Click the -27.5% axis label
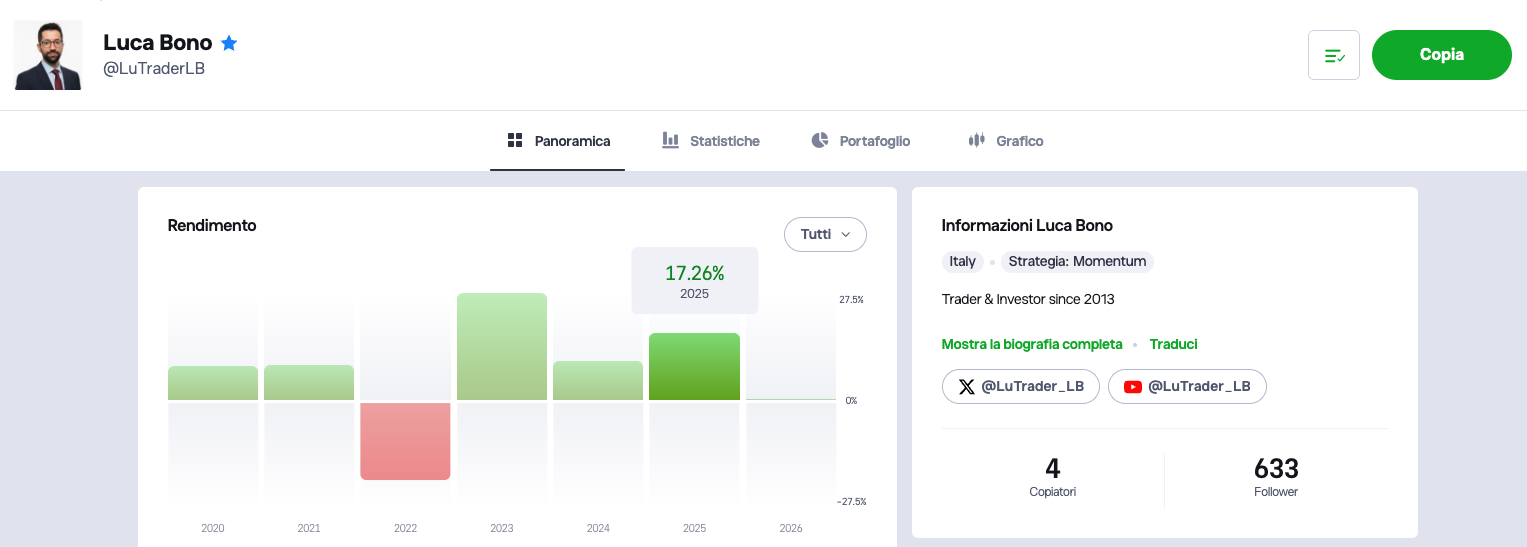This screenshot has width=1527, height=547. (851, 501)
